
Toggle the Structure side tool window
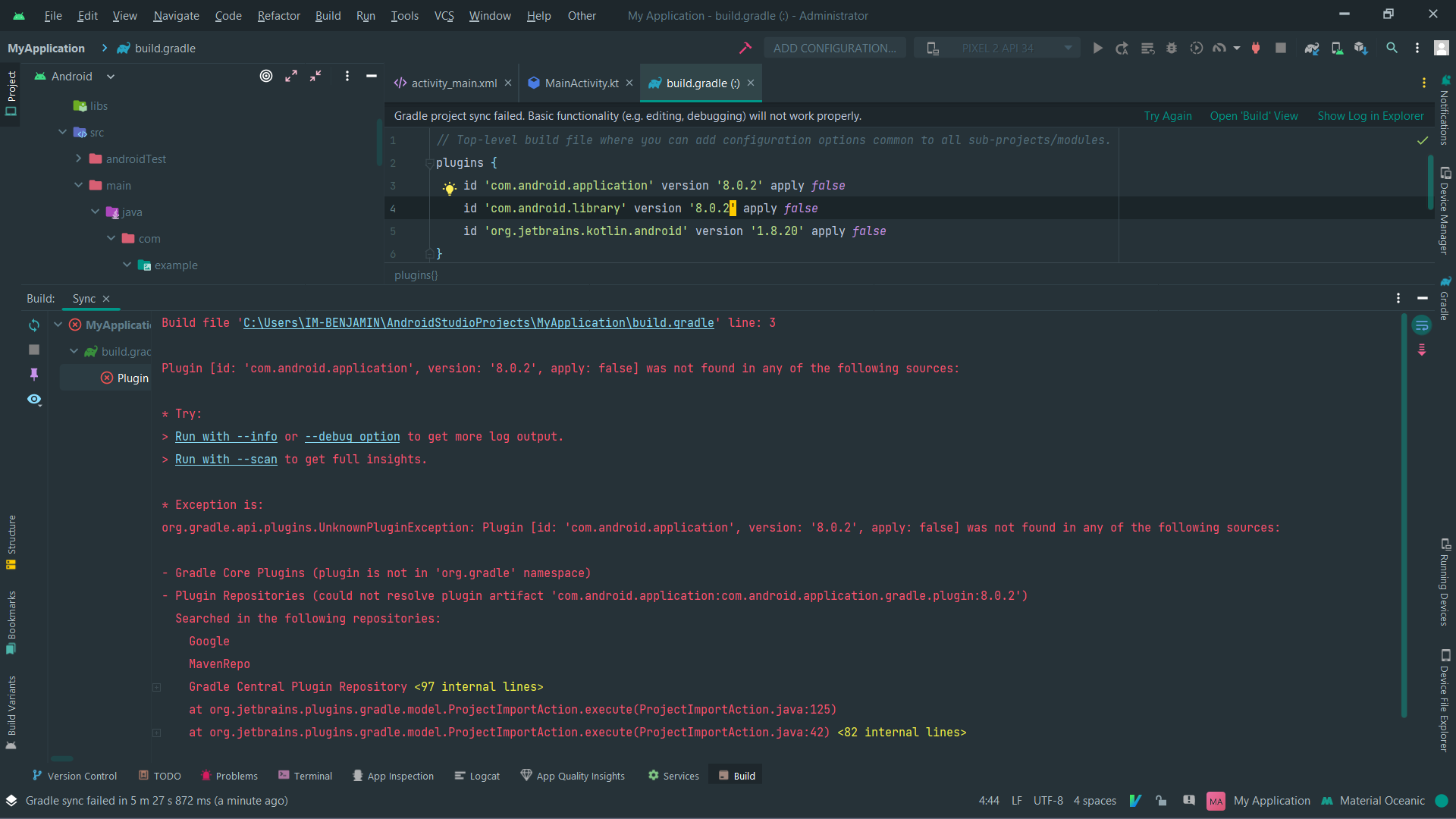pos(11,542)
